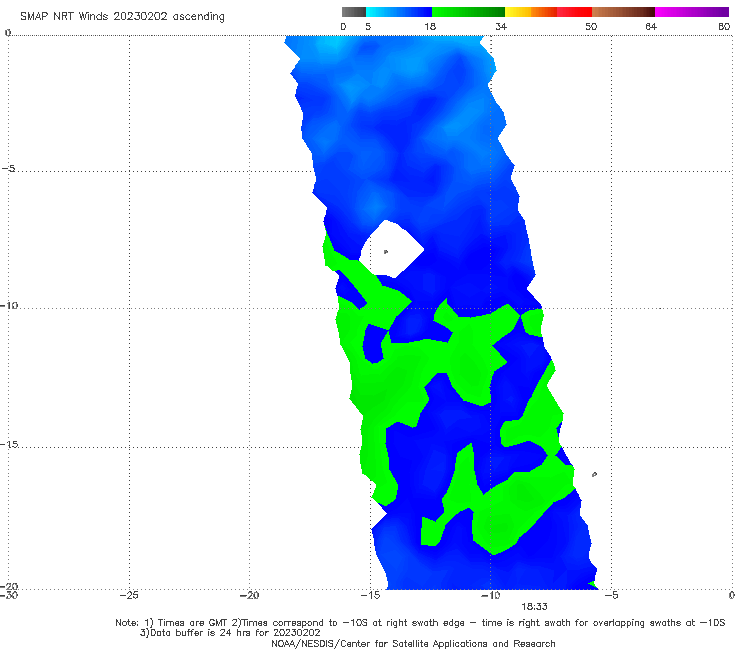Click the "50" label under the color bar
The height and width of the screenshot is (650, 740).
point(591,27)
